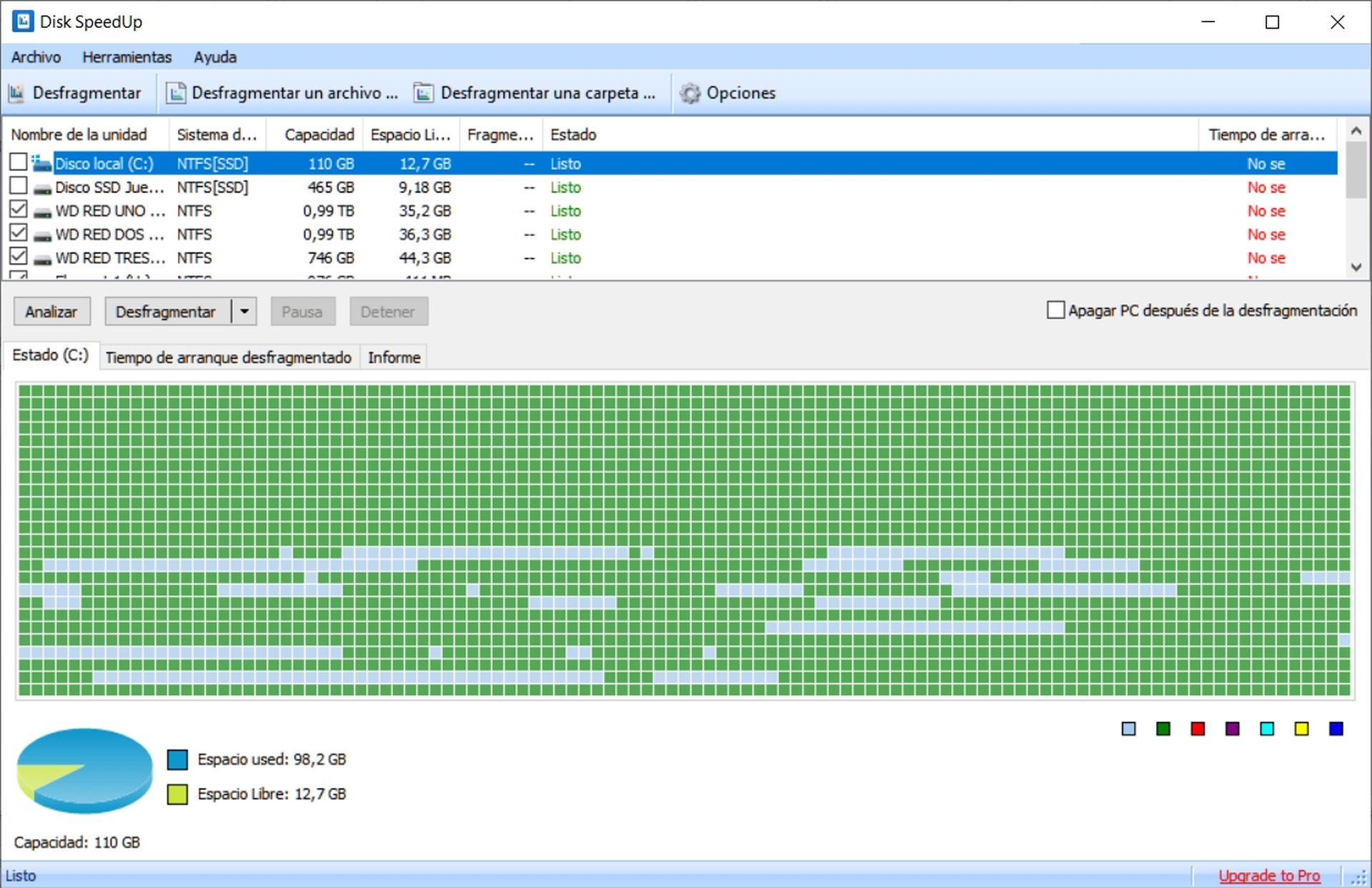Click the red legend color square
The height and width of the screenshot is (888, 1372).
pos(1198,729)
